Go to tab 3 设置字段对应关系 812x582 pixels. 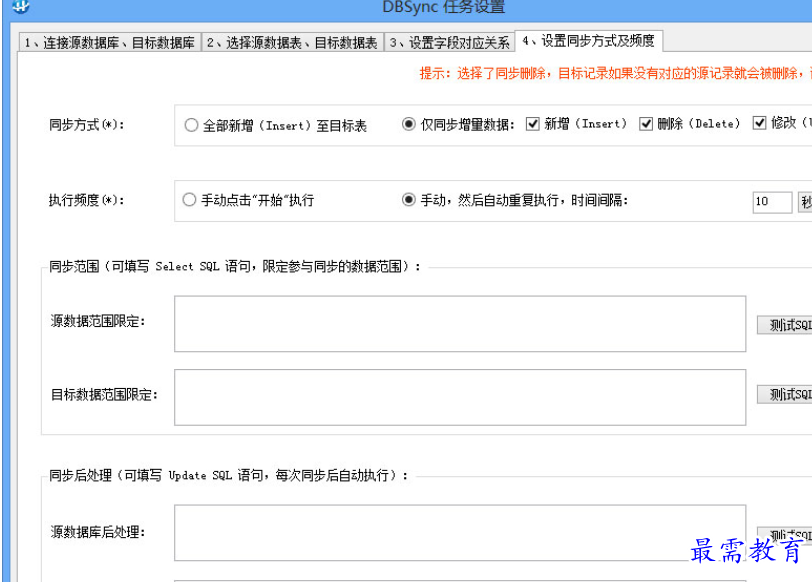click(x=450, y=42)
